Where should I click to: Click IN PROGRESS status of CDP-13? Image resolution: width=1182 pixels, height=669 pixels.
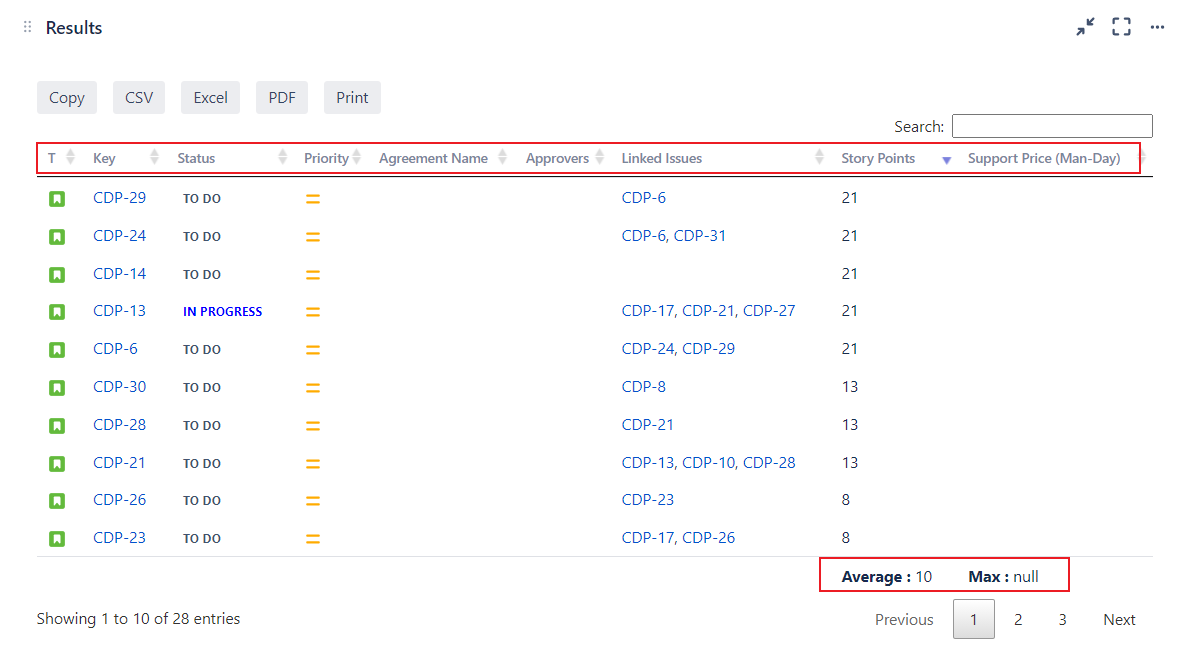[222, 311]
